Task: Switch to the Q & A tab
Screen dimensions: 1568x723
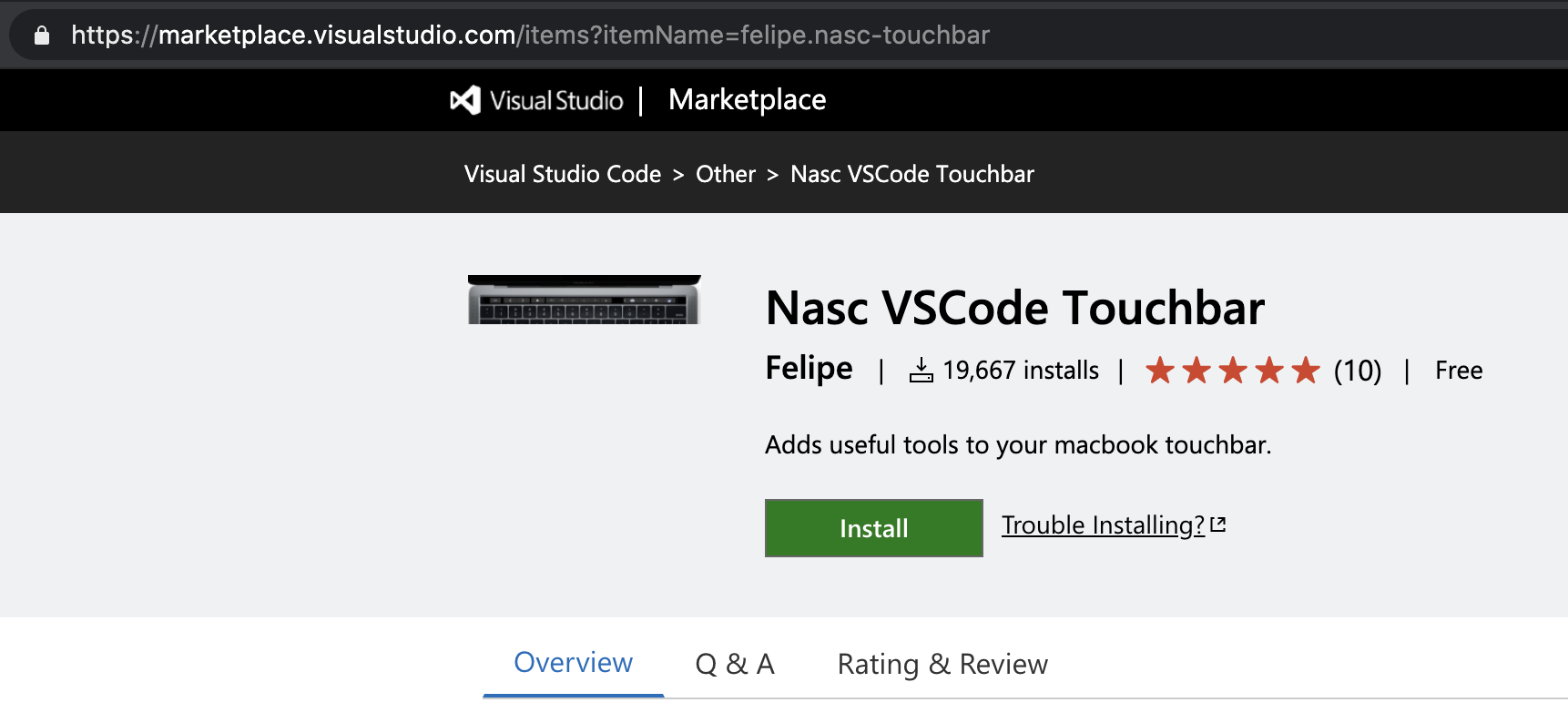Action: pyautogui.click(x=735, y=665)
